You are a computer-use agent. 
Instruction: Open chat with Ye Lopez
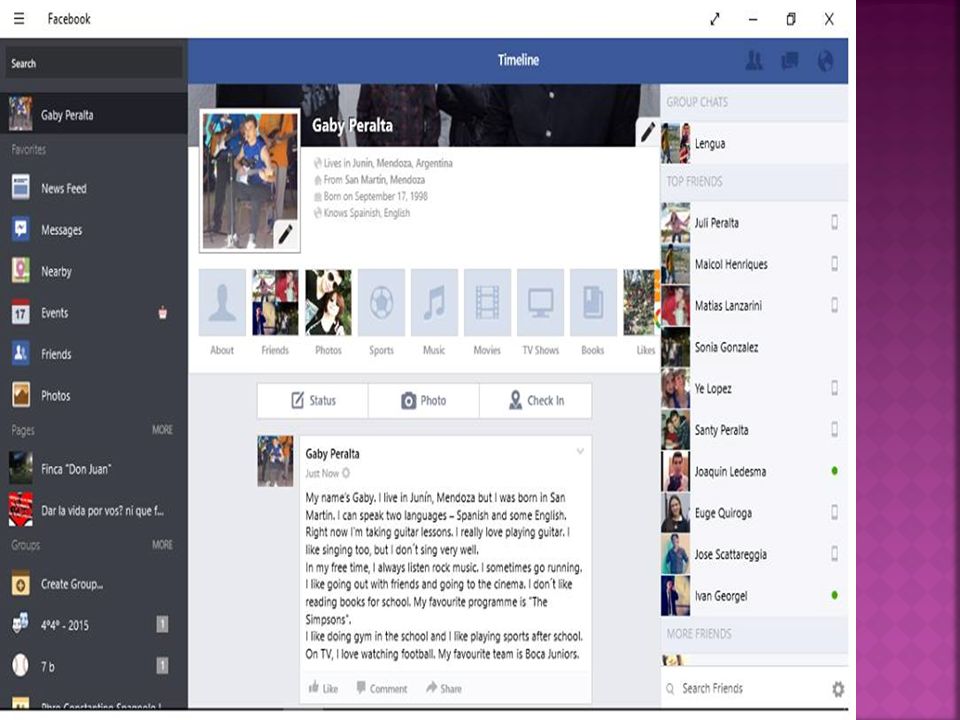(754, 388)
